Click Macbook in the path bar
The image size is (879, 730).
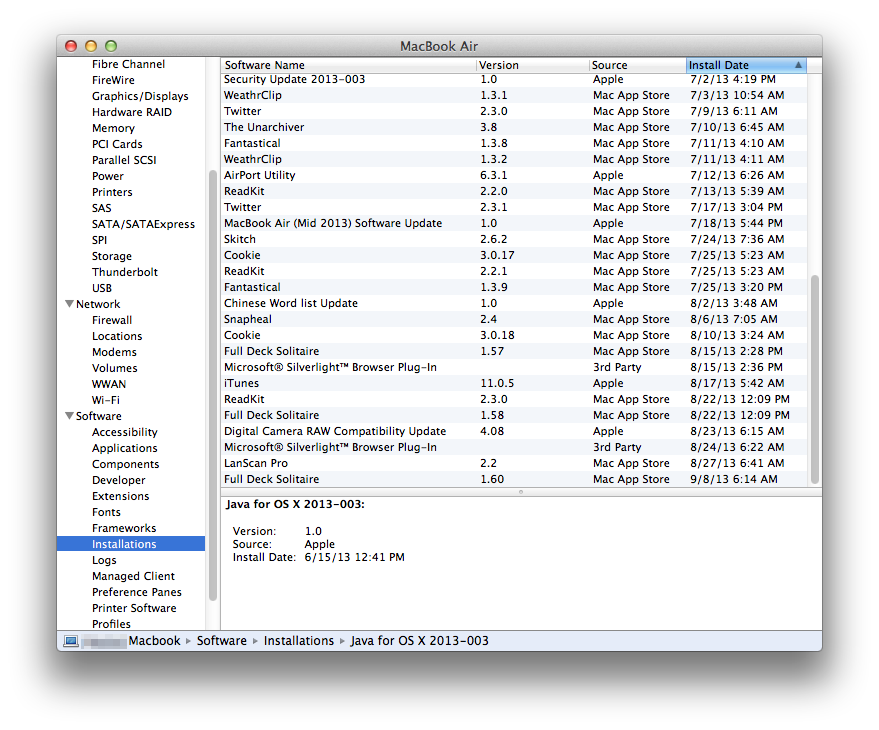[x=154, y=641]
